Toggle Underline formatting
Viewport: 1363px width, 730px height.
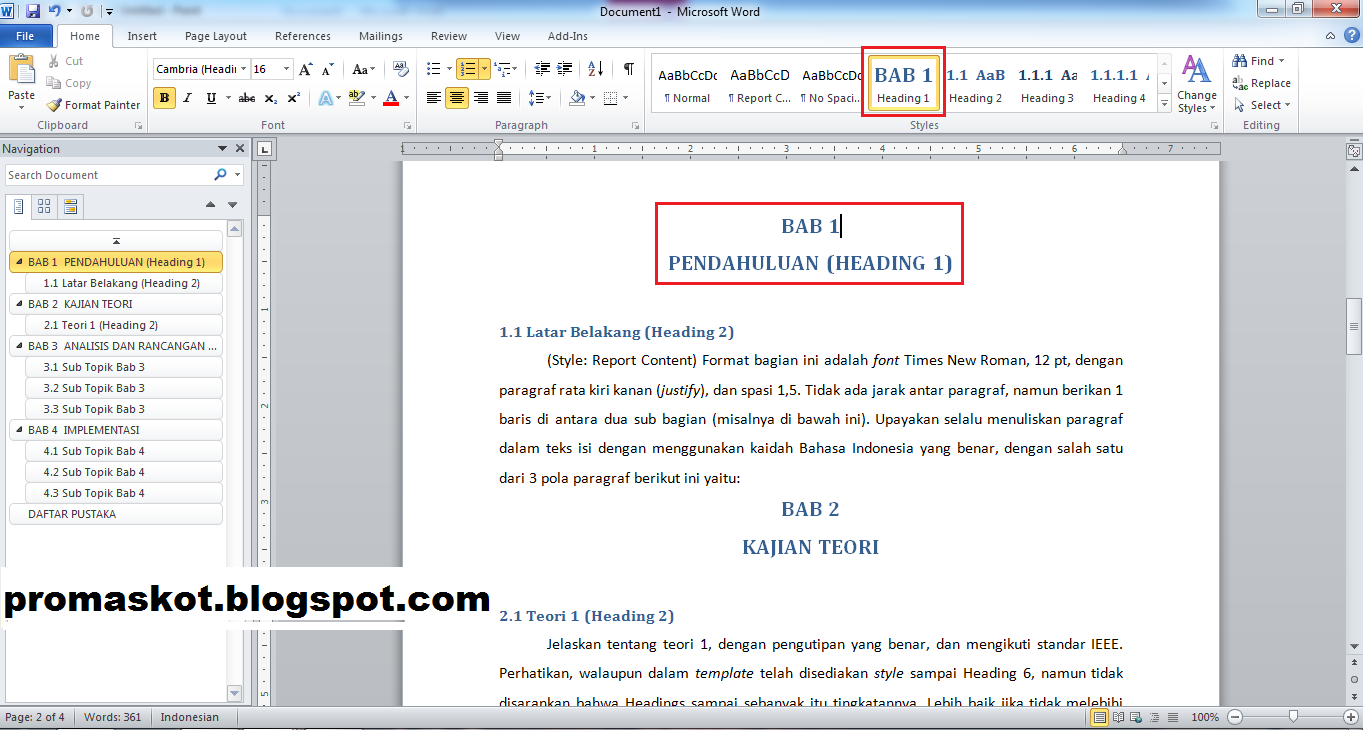click(211, 98)
